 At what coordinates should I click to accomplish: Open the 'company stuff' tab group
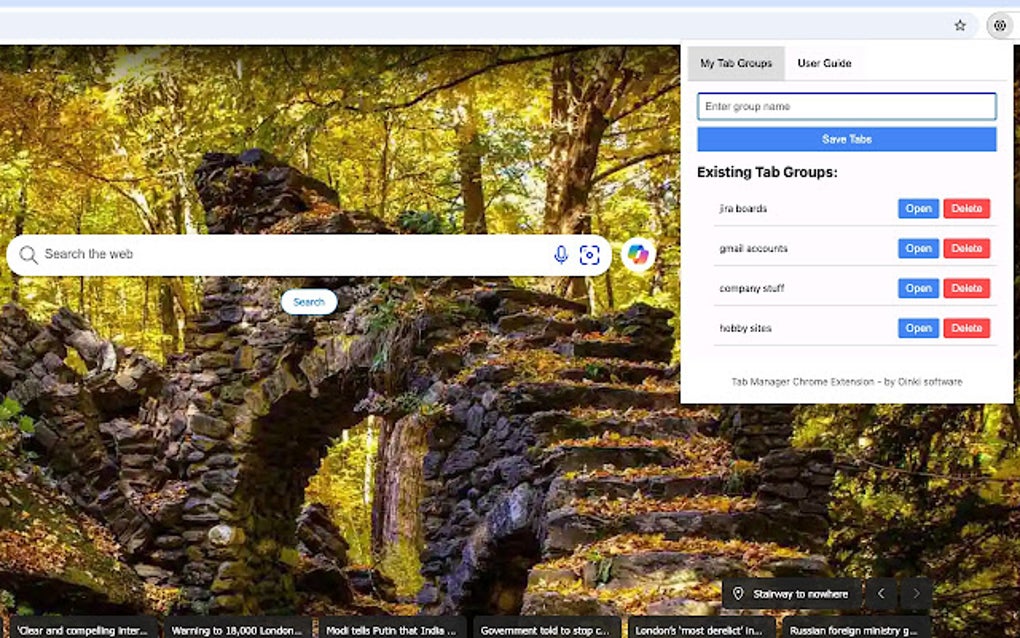pyautogui.click(x=917, y=288)
